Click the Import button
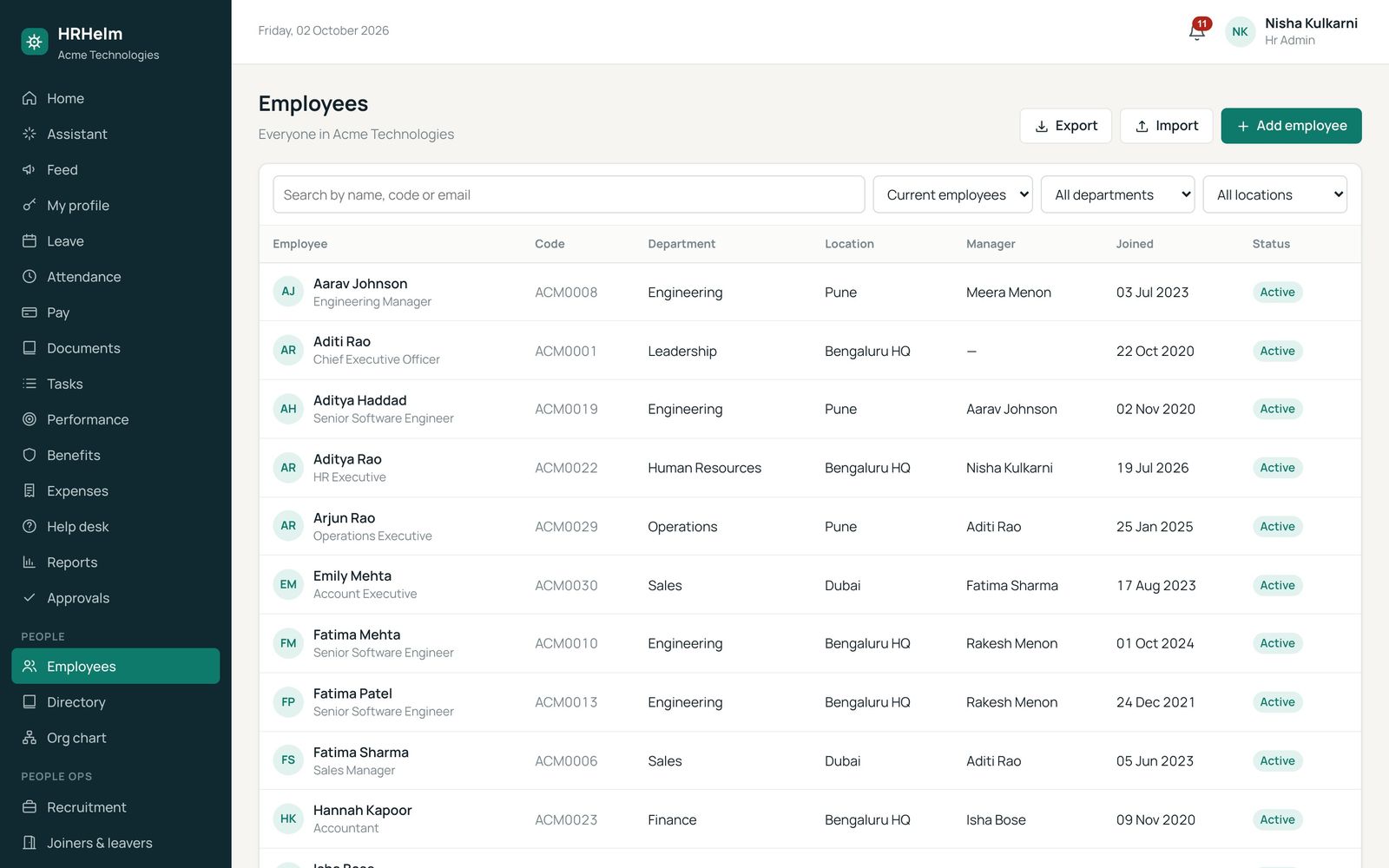The width and height of the screenshot is (1389, 868). tap(1166, 126)
